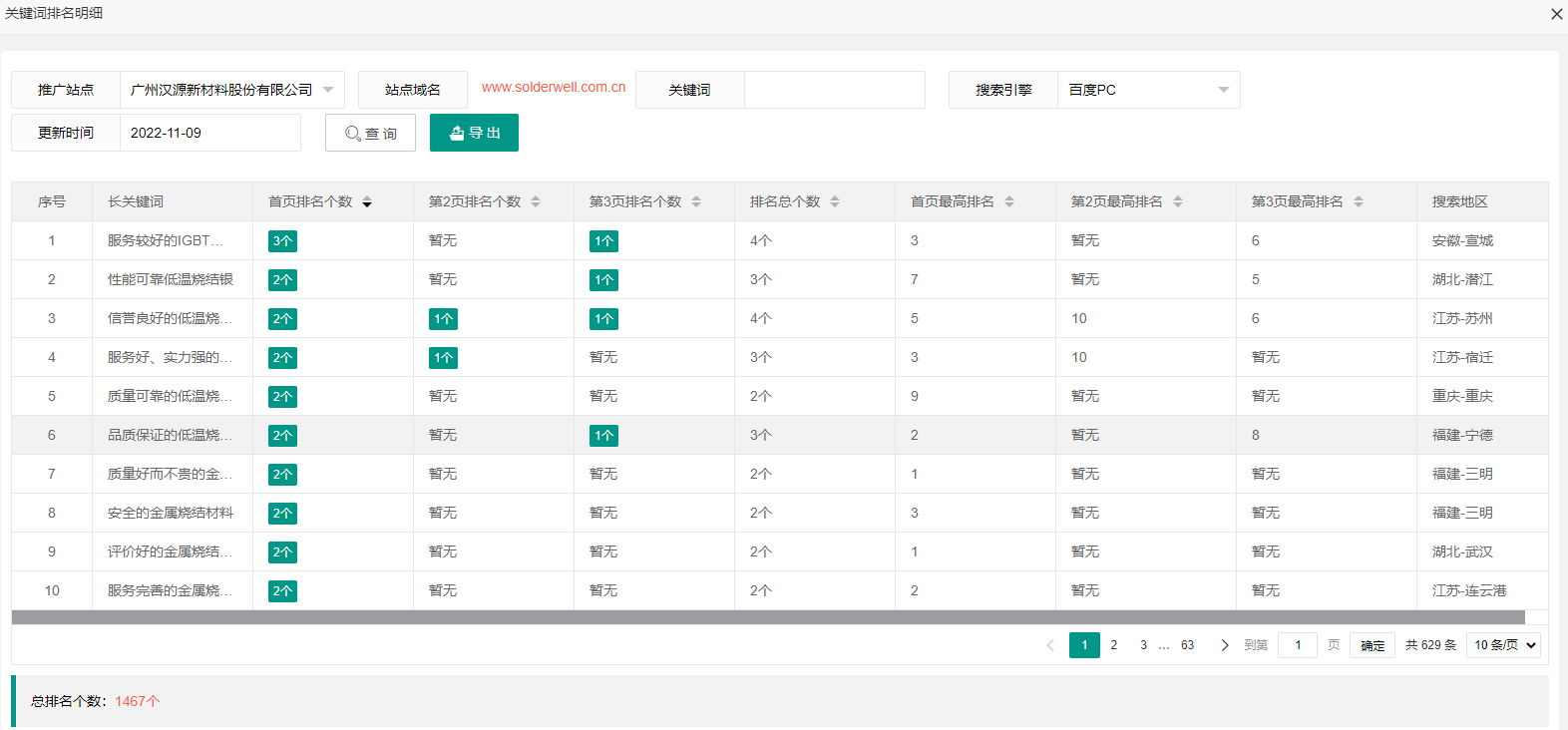
Task: Focus the 到第 page number input
Action: [x=1298, y=645]
